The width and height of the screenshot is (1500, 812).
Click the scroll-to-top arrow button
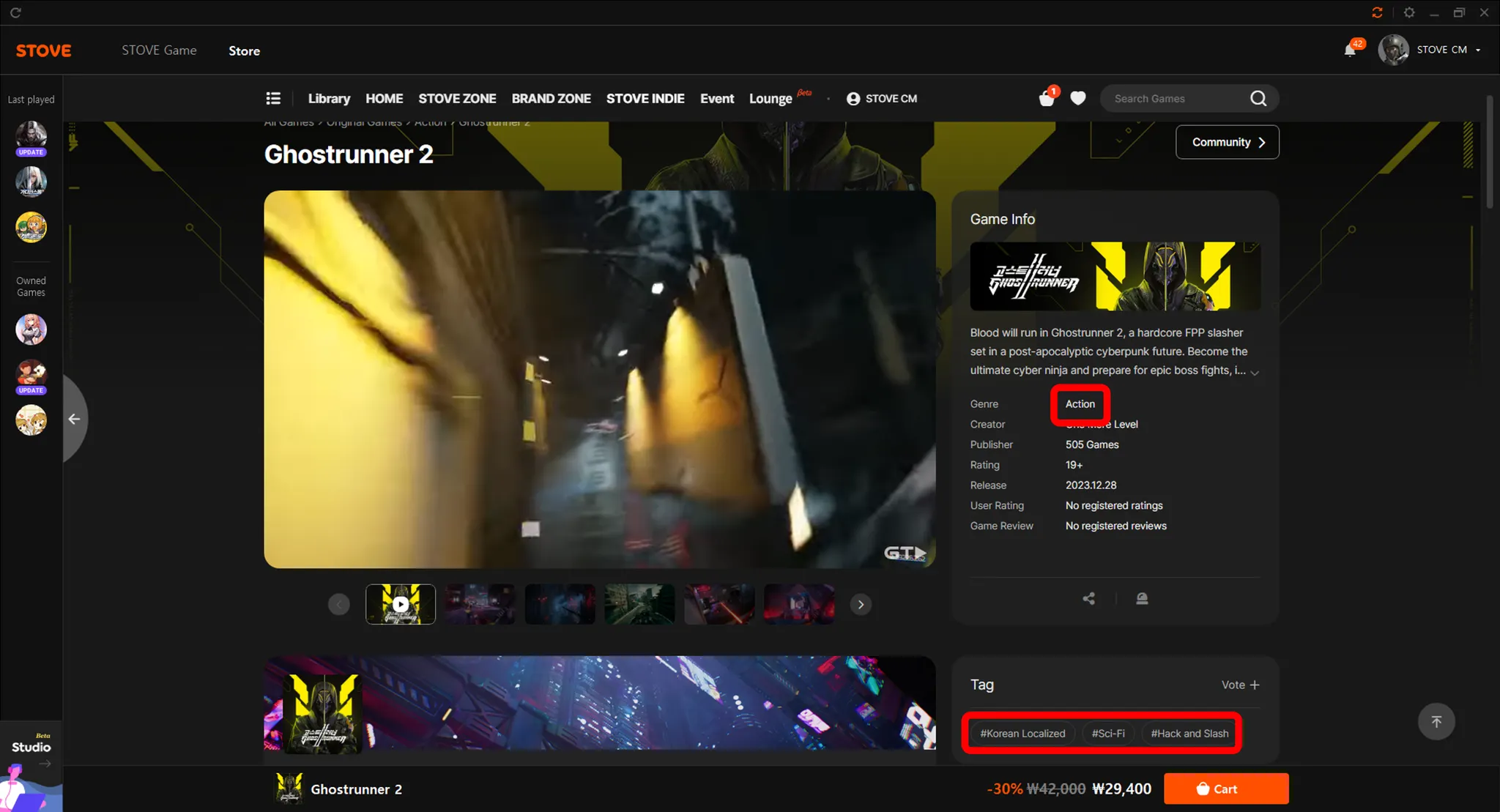point(1436,721)
